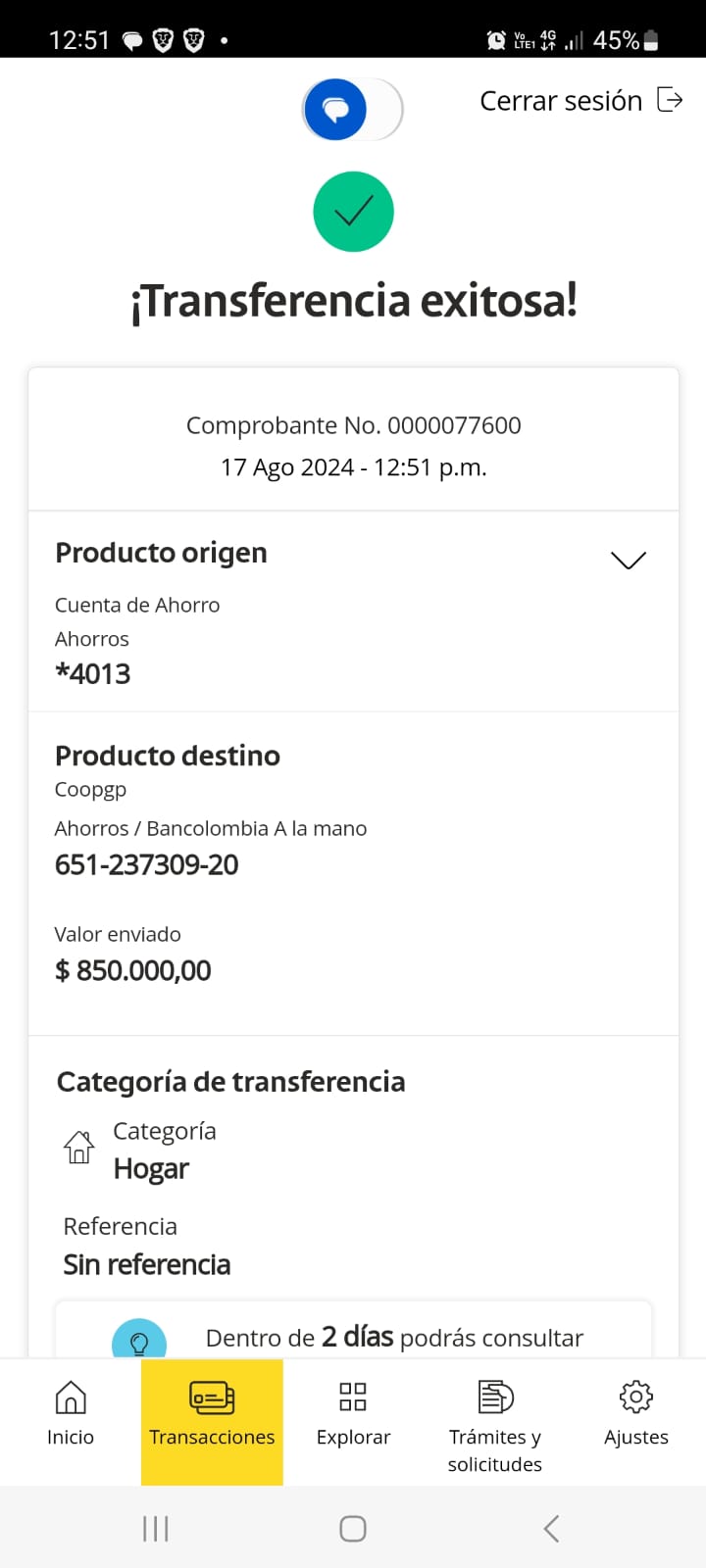Click Cerrar sesión text link
The width and height of the screenshot is (706, 1568).
point(560,101)
